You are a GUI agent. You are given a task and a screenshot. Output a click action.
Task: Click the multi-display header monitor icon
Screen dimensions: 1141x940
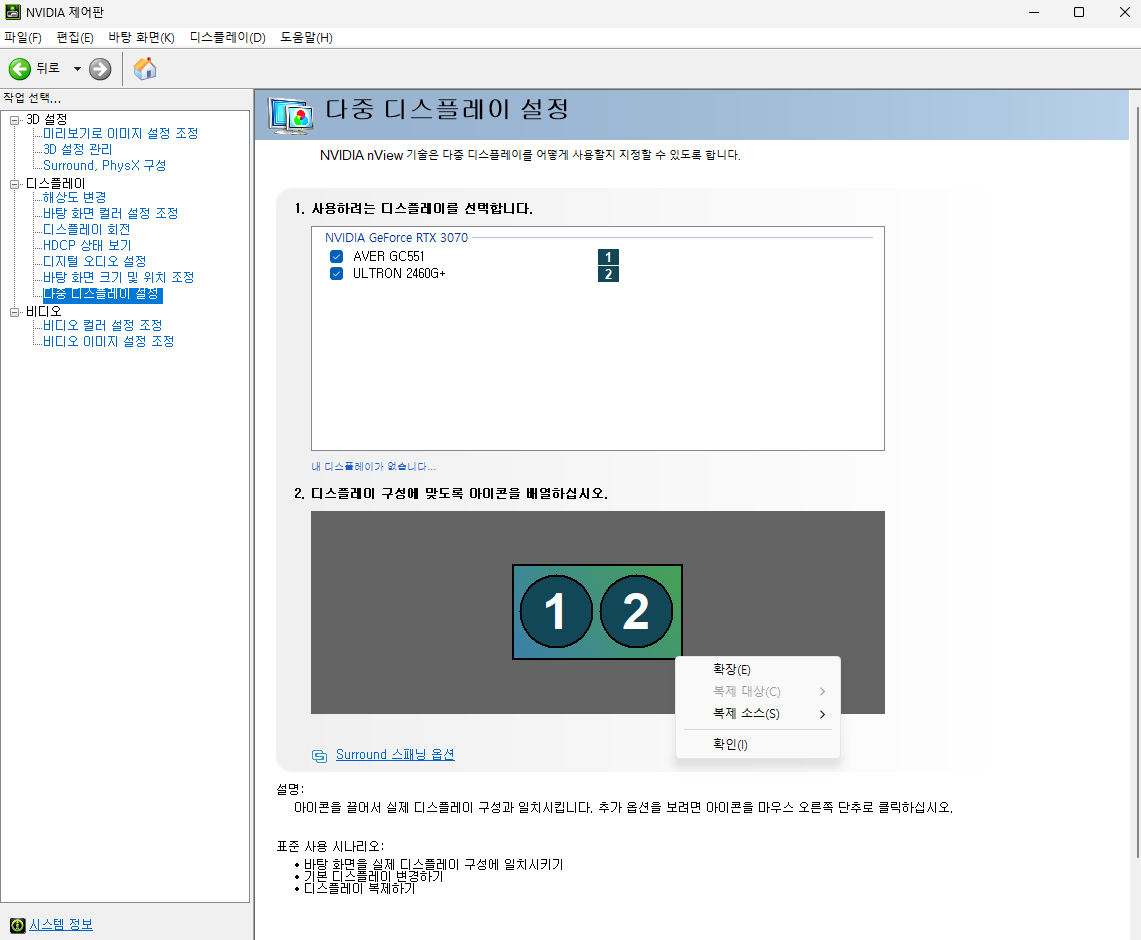(x=291, y=115)
